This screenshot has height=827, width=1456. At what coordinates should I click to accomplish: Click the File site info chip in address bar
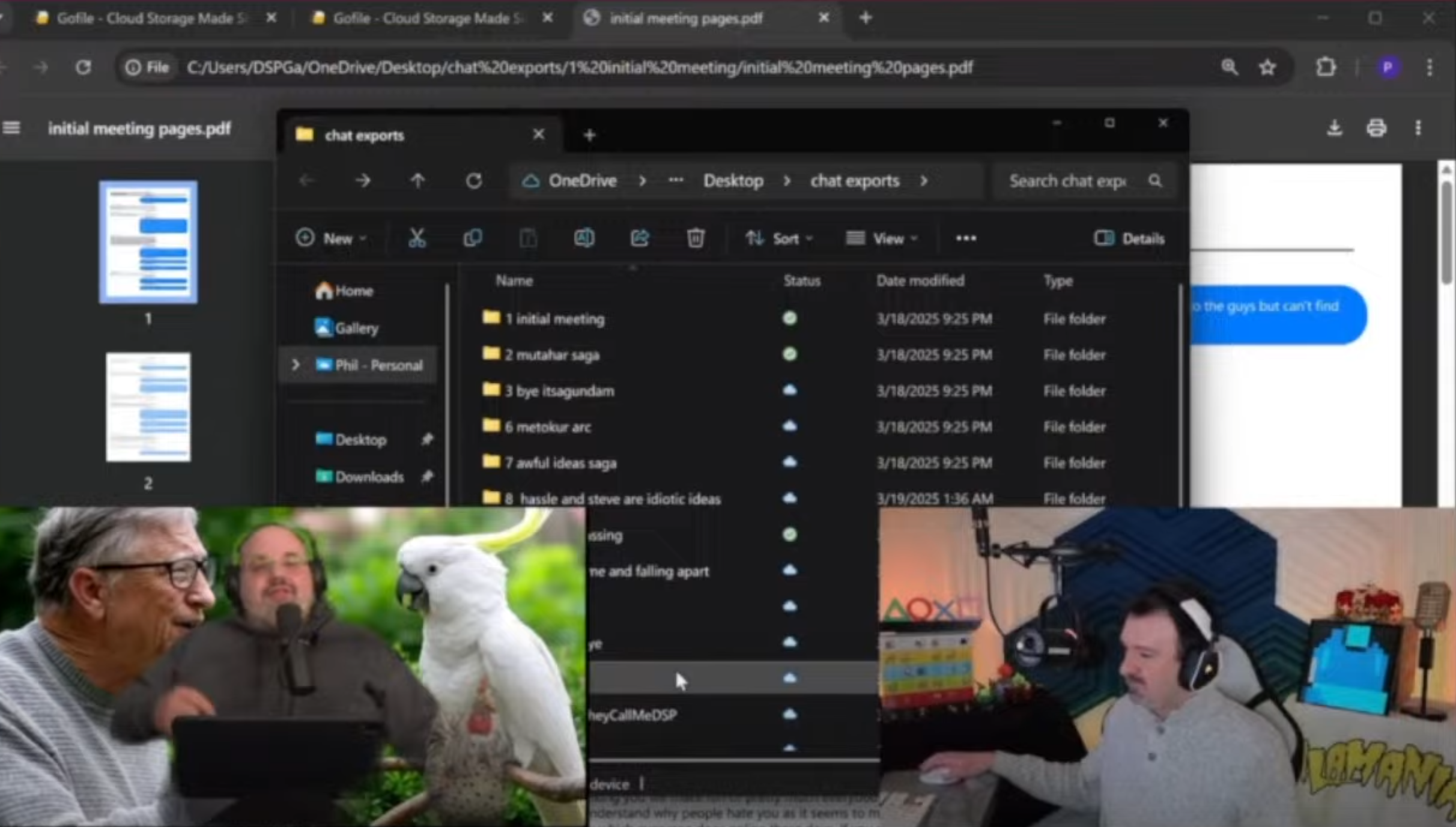[147, 67]
